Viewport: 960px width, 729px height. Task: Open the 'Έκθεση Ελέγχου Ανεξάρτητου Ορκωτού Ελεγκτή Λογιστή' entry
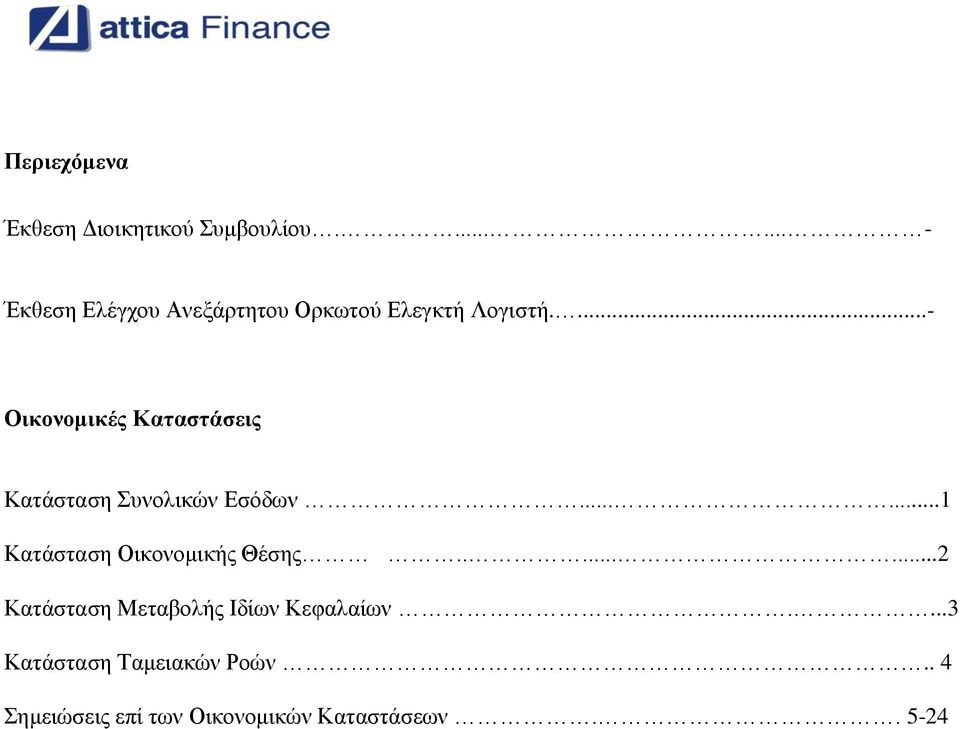[x=276, y=310]
